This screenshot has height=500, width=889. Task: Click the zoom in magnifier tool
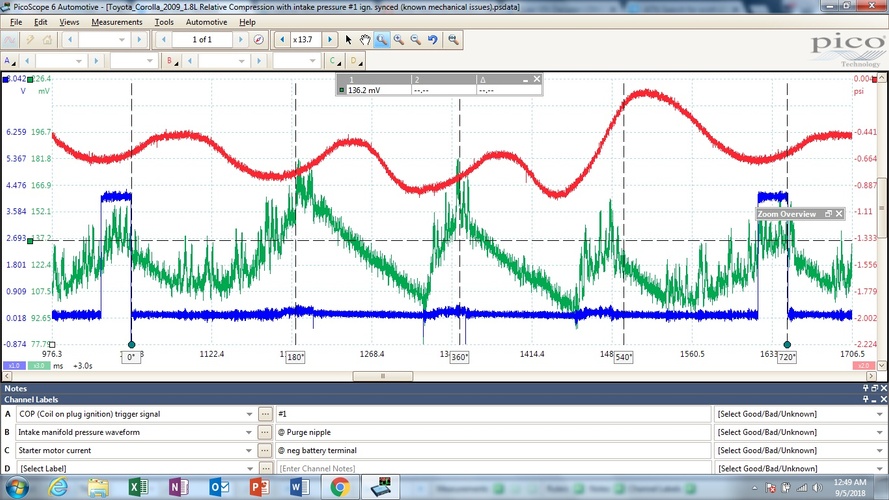pos(399,40)
